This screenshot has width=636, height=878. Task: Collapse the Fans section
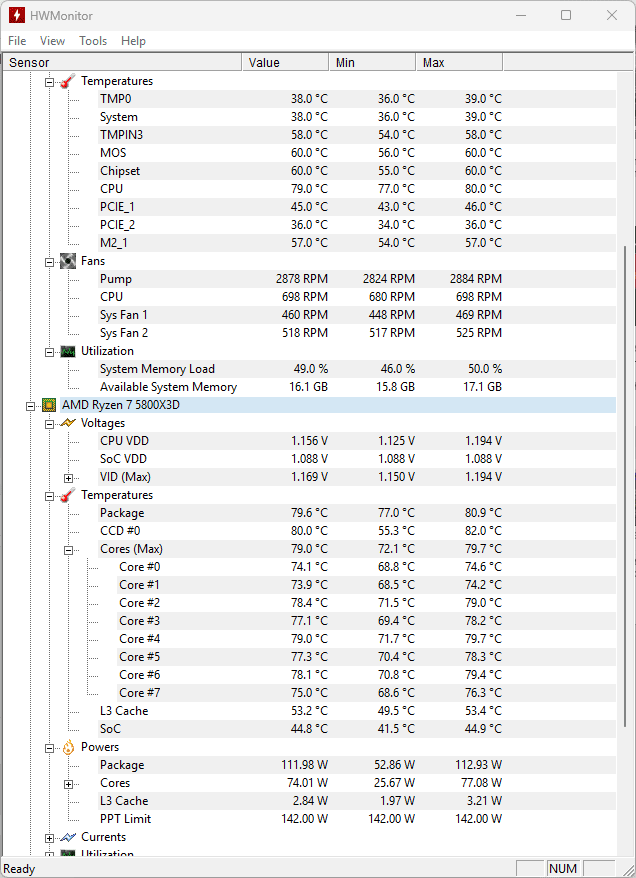pos(50,262)
